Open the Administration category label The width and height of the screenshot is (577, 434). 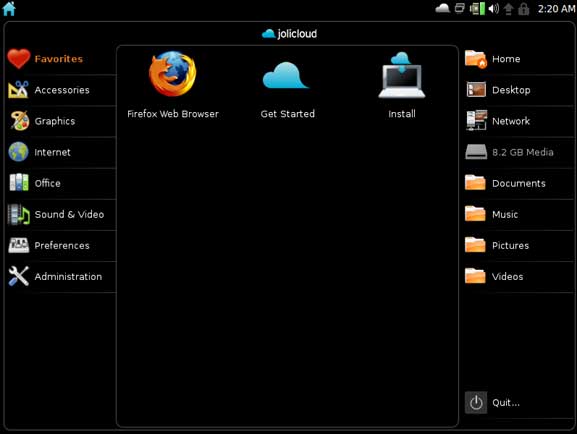point(68,277)
